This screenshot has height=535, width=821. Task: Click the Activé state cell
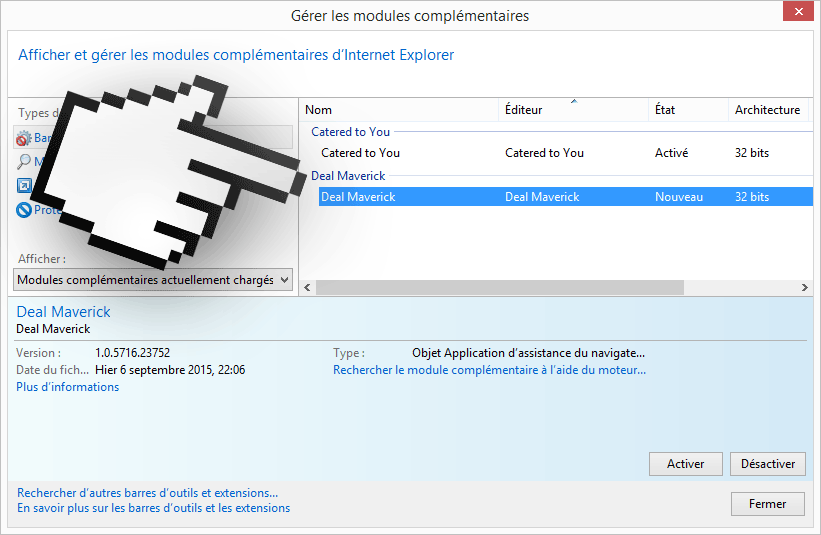pos(671,153)
